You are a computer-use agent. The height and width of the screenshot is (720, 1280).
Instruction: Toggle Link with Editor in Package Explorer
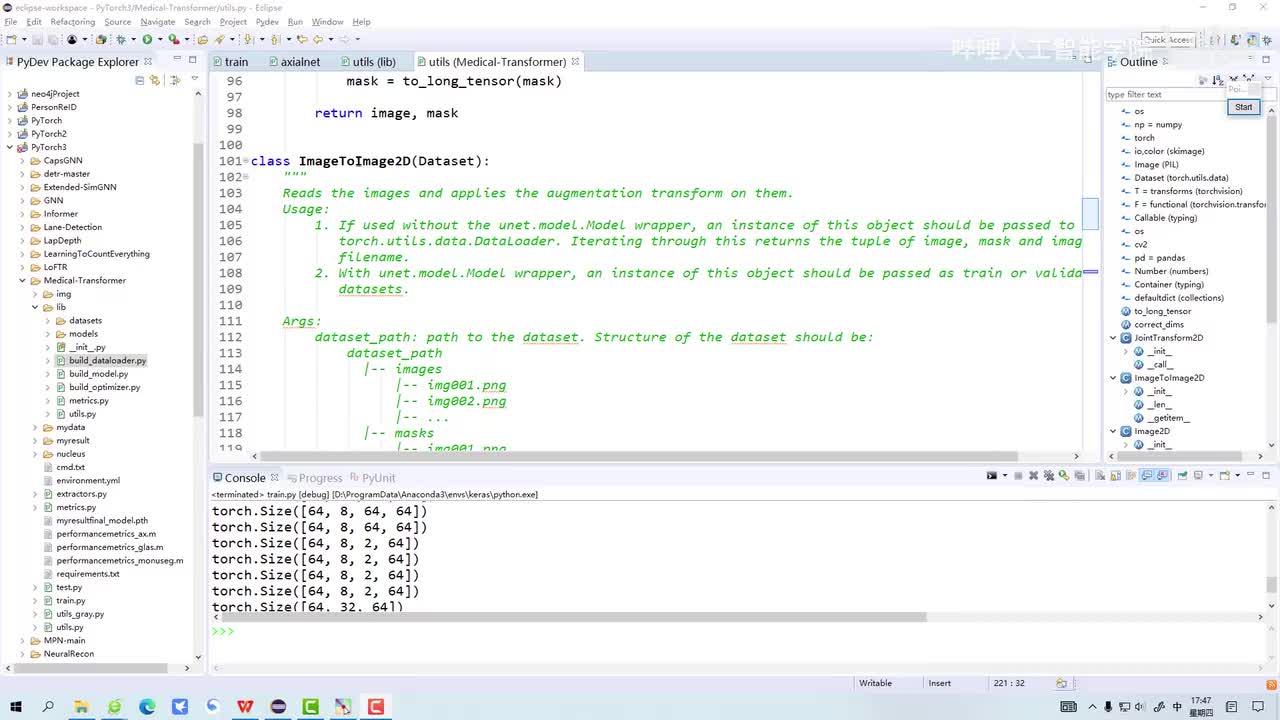point(155,80)
